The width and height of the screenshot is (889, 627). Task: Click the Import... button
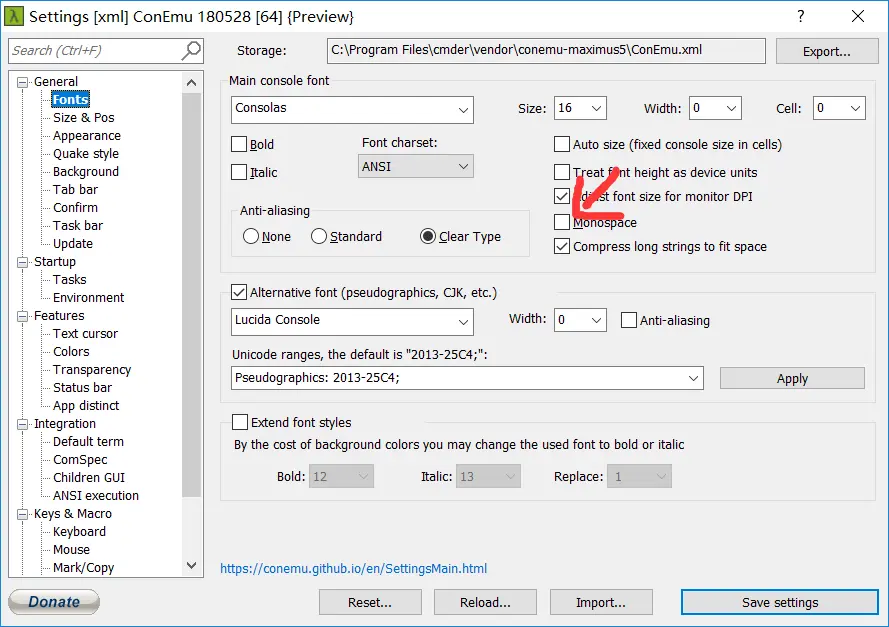click(x=601, y=602)
